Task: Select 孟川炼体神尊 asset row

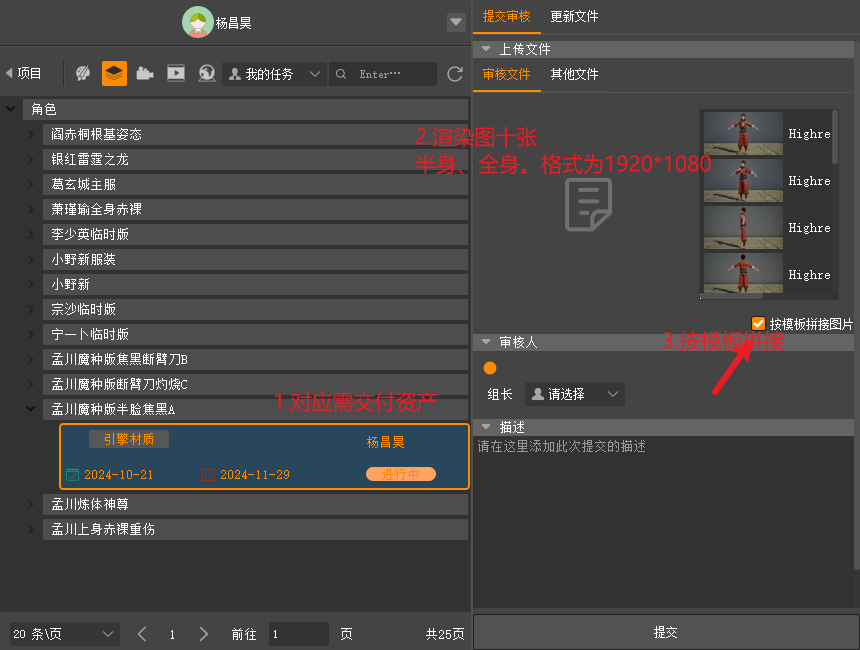Action: (255, 505)
